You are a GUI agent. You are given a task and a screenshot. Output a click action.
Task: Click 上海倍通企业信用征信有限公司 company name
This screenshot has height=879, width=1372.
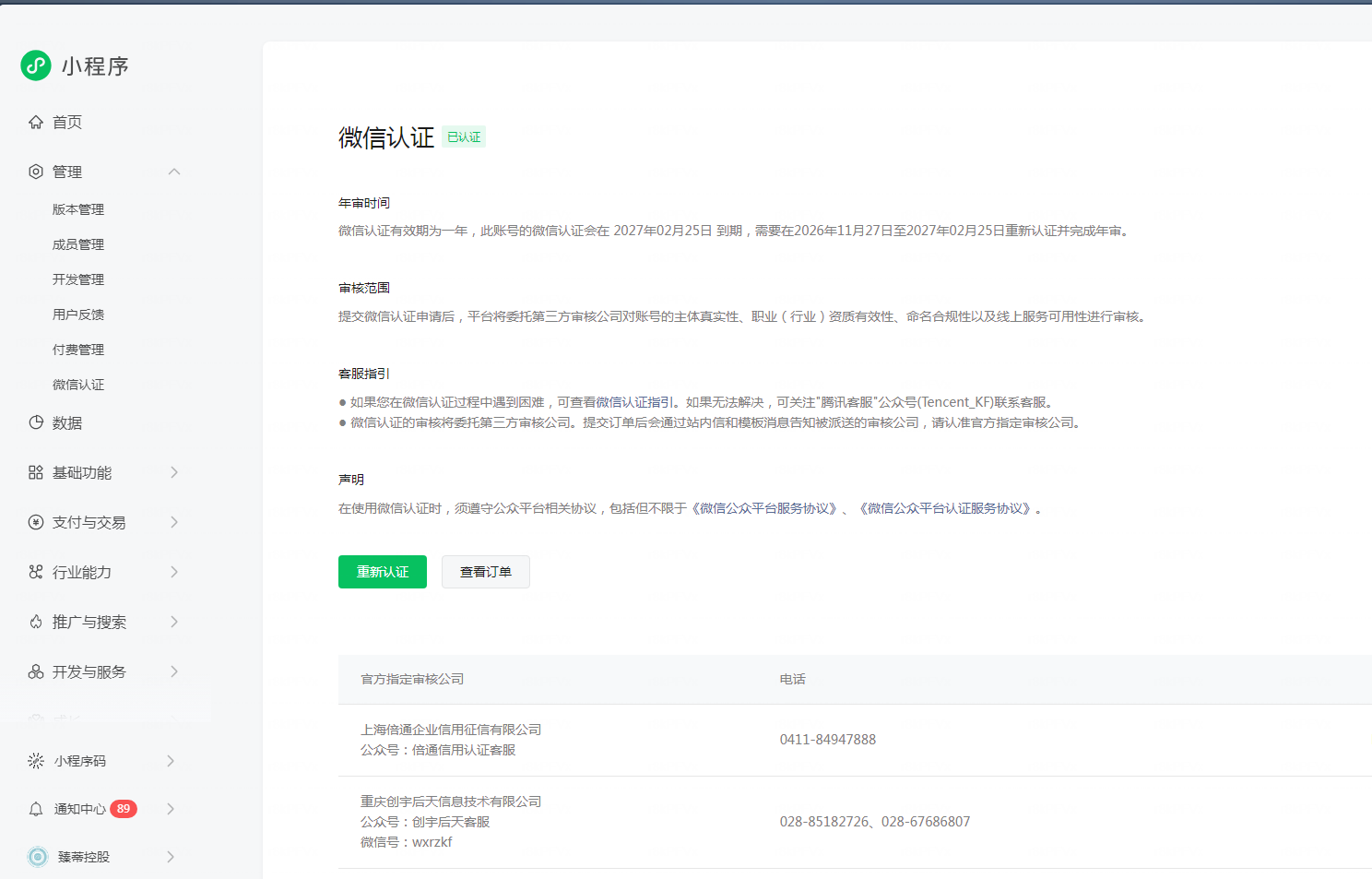451,730
